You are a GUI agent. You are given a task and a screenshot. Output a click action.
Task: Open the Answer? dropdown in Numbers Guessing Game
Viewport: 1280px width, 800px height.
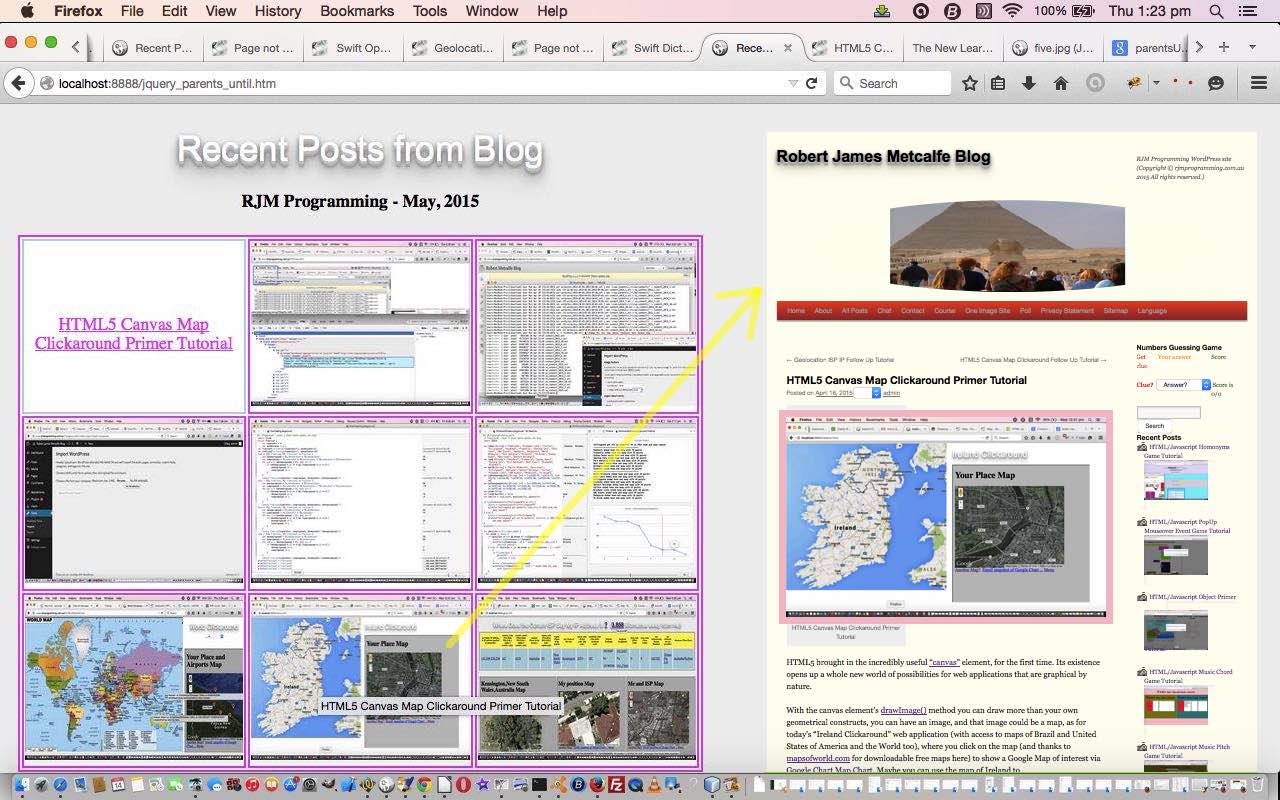point(1205,385)
